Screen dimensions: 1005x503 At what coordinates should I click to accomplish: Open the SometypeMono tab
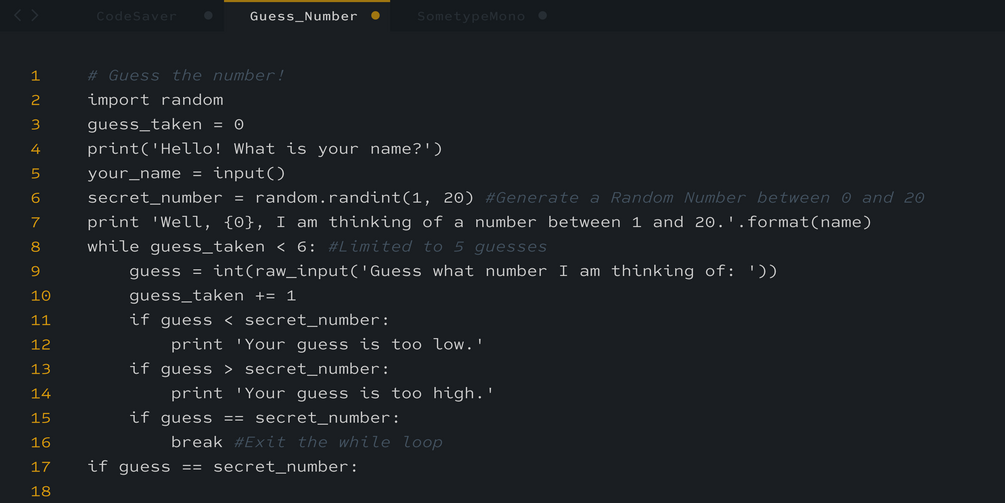tap(470, 16)
